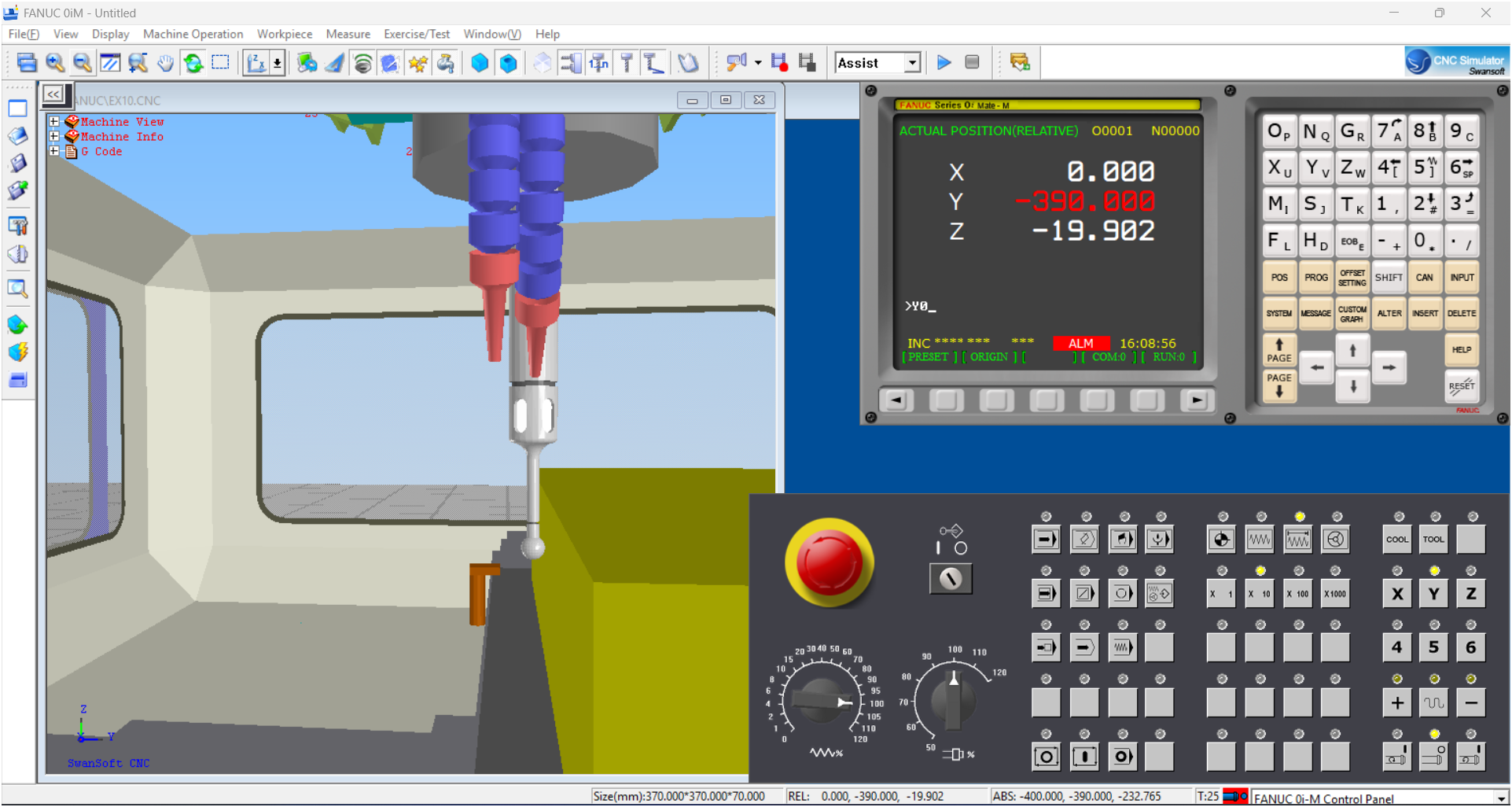
Task: Click the jog plus direction button
Action: (1397, 702)
